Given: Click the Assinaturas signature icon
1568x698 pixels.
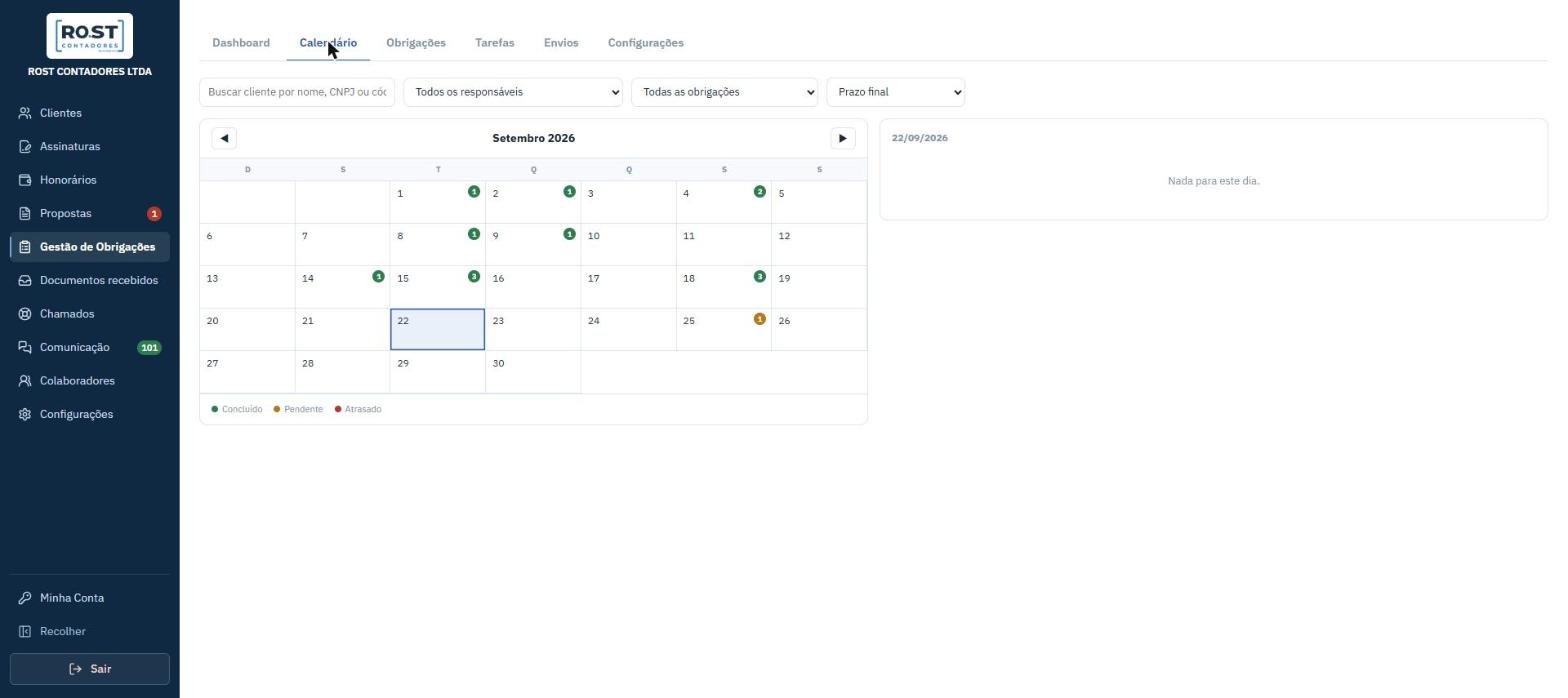Looking at the screenshot, I should click(x=25, y=146).
